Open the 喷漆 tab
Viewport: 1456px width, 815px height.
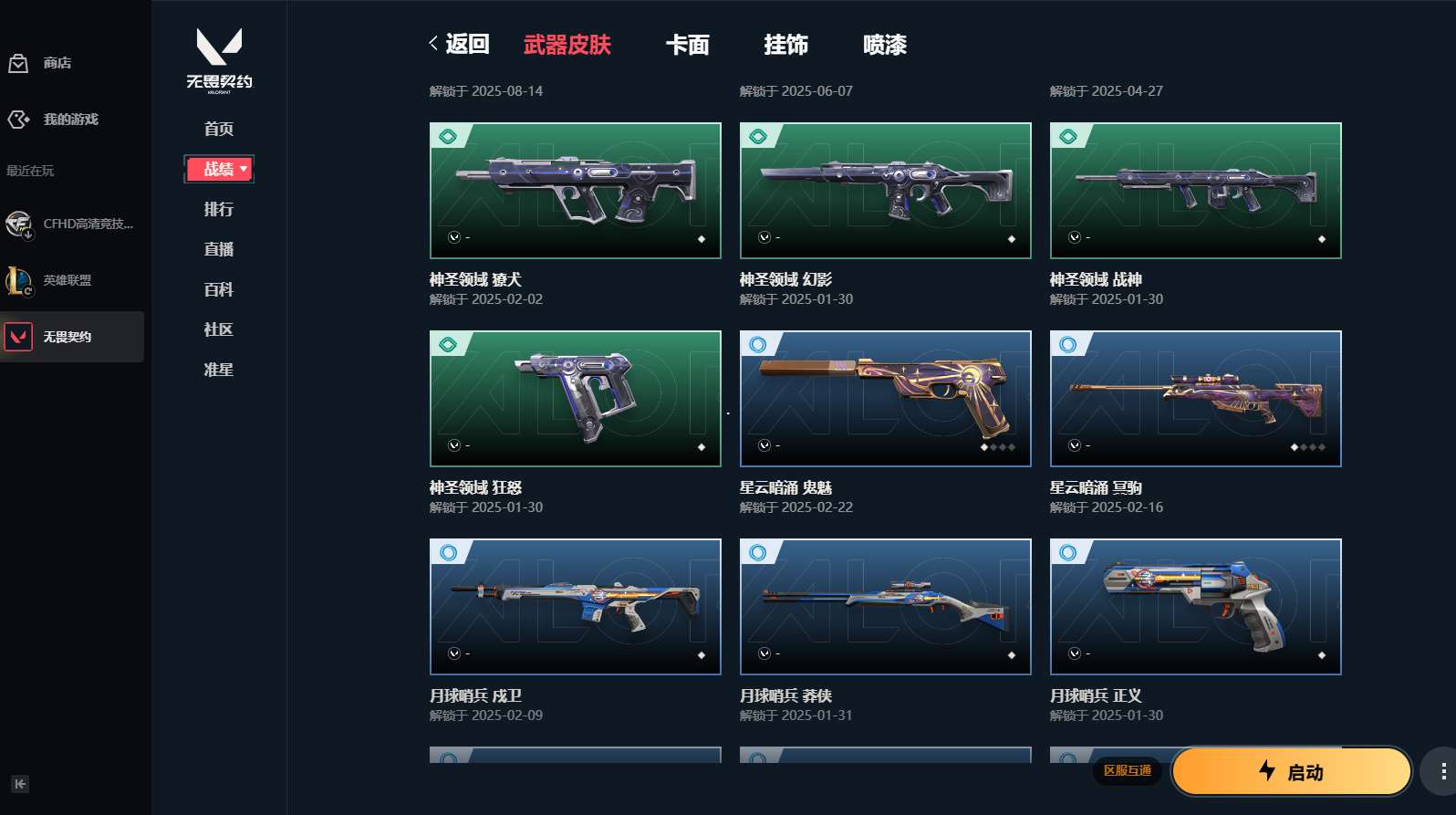tap(884, 45)
